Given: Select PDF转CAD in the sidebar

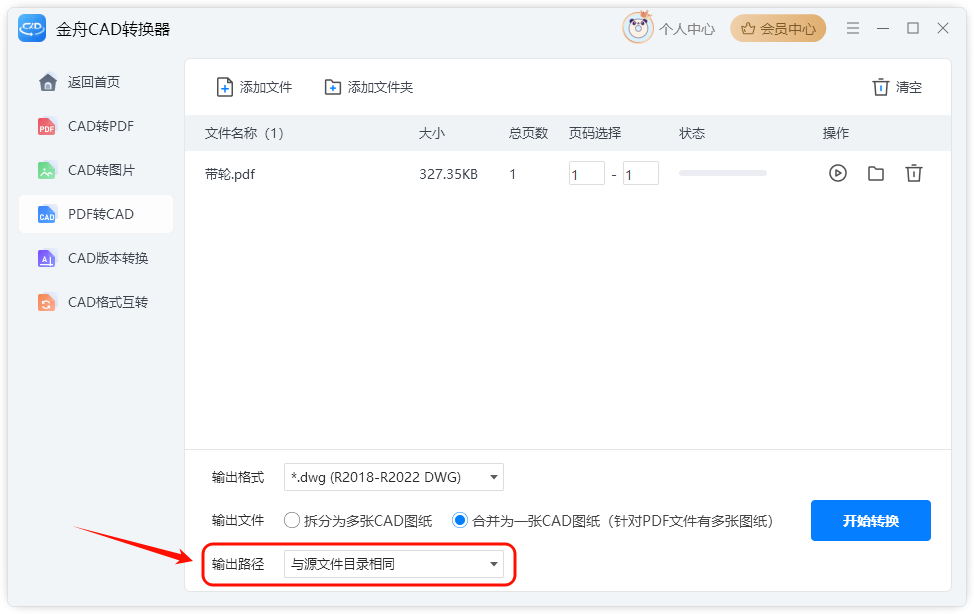Looking at the screenshot, I should [x=96, y=214].
